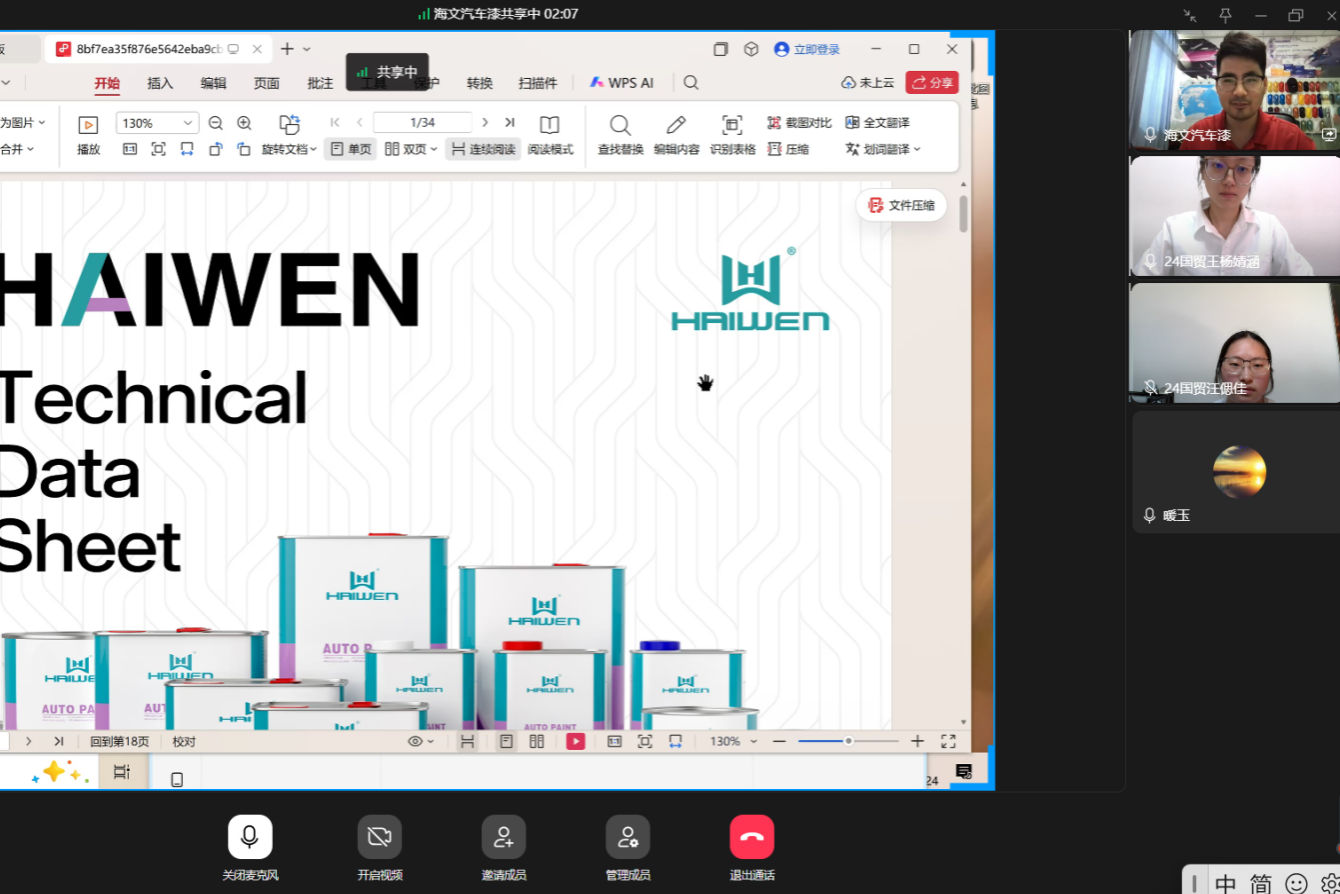Open 阅读模式 book icon
Screen dimensions: 1340x894
(x=549, y=125)
